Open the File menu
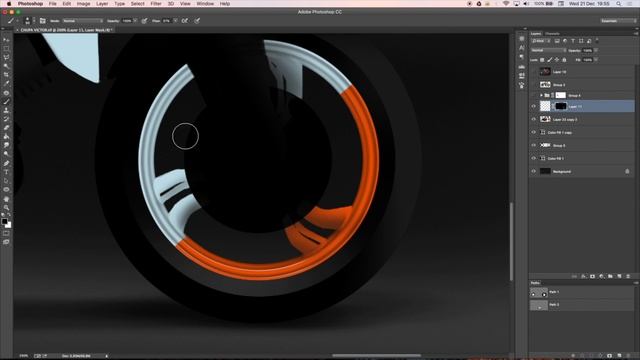 (x=53, y=4)
